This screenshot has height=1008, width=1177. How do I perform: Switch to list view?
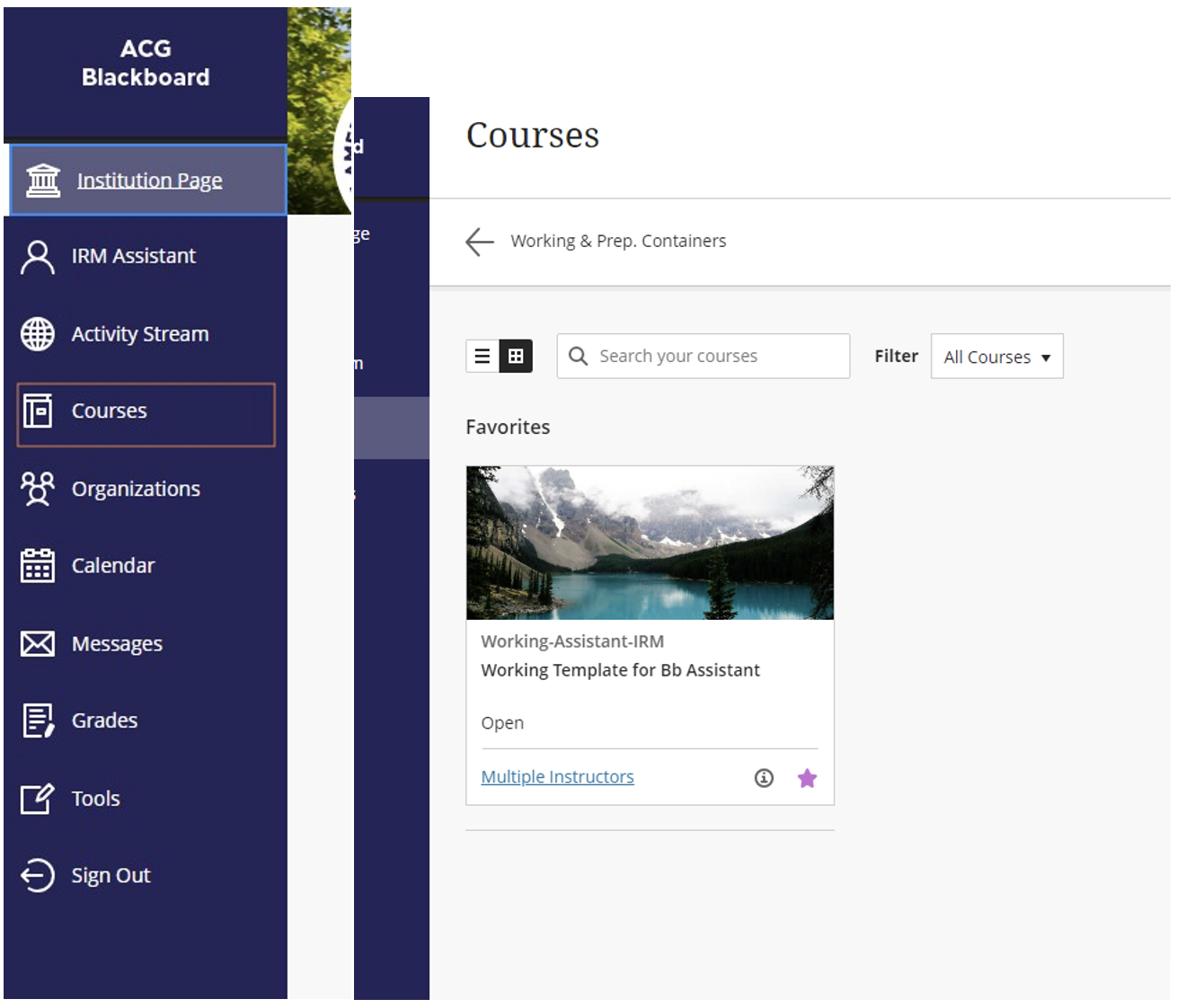482,356
